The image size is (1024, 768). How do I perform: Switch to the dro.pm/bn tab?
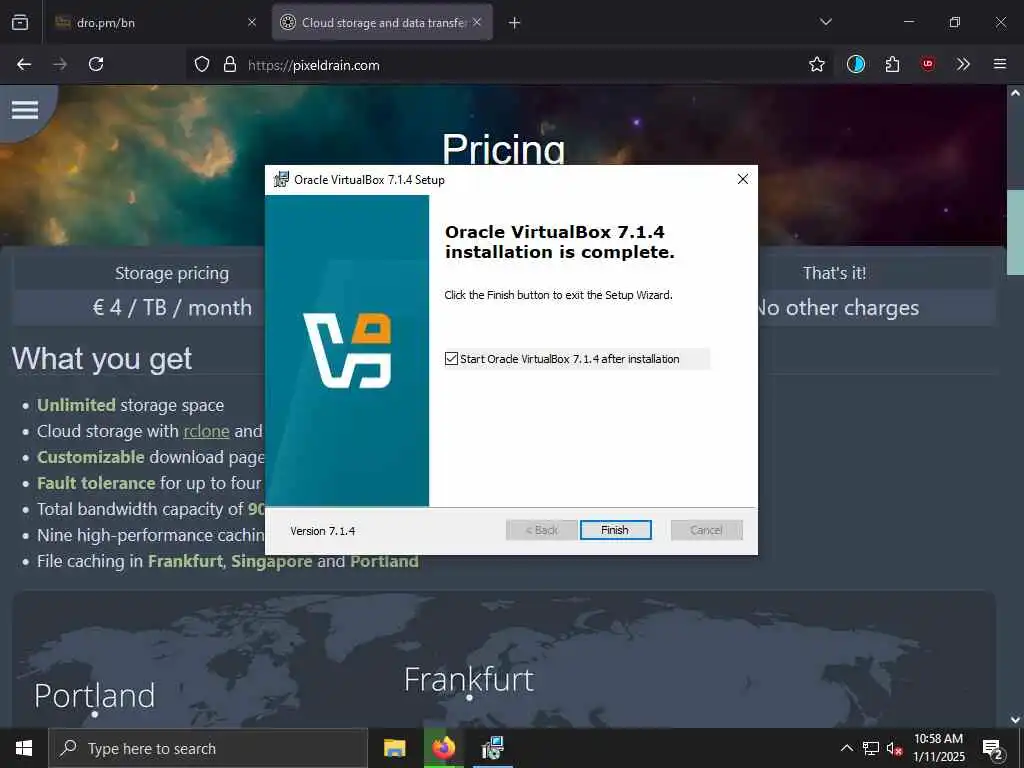(155, 23)
